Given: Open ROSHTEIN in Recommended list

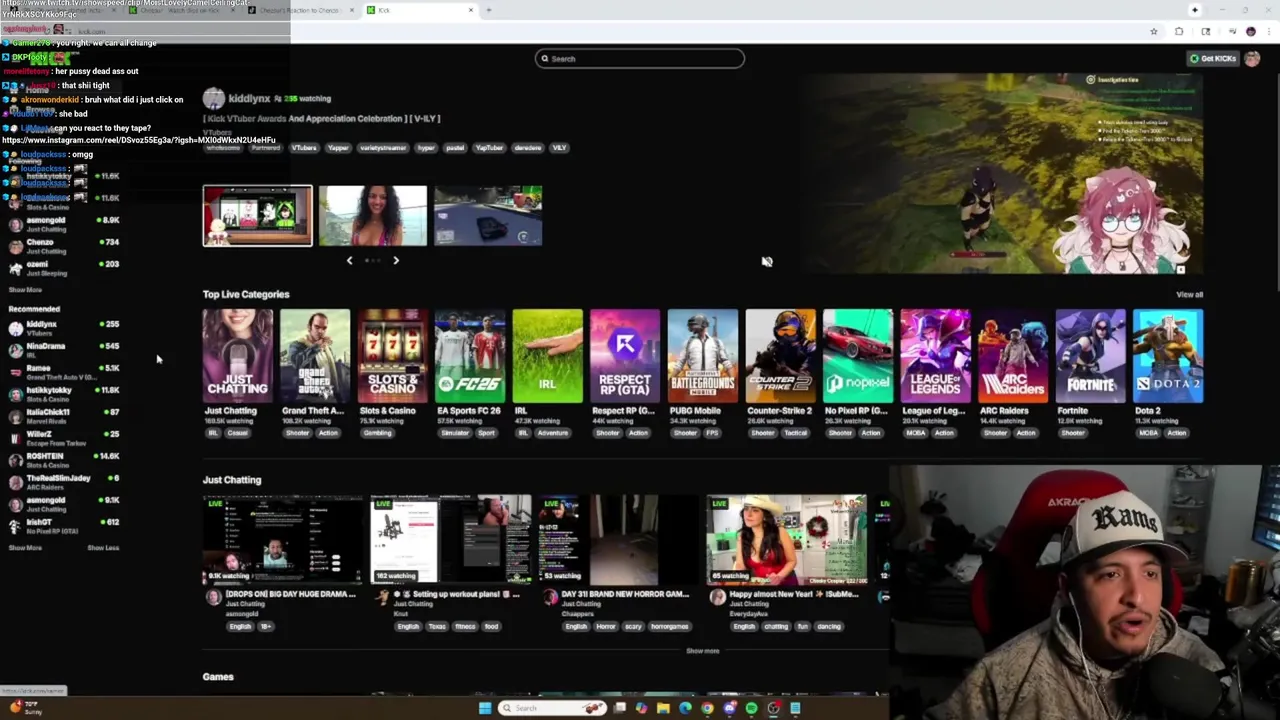Looking at the screenshot, I should click(65, 459).
